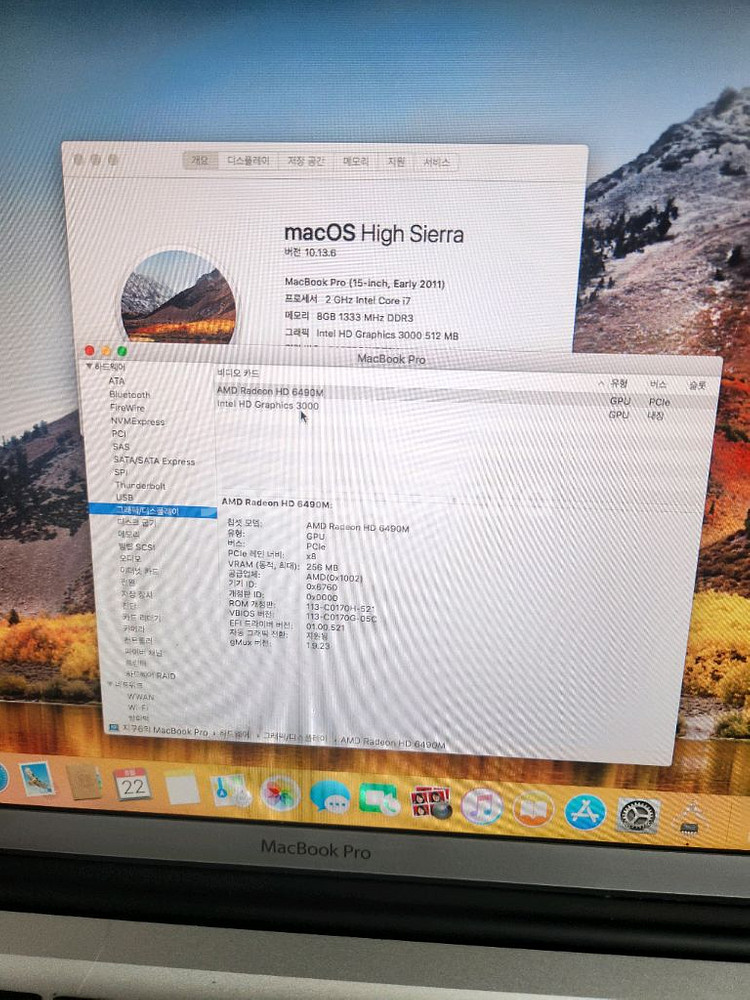
Task: Switch to the 저장 공간 tab
Action: pyautogui.click(x=305, y=161)
